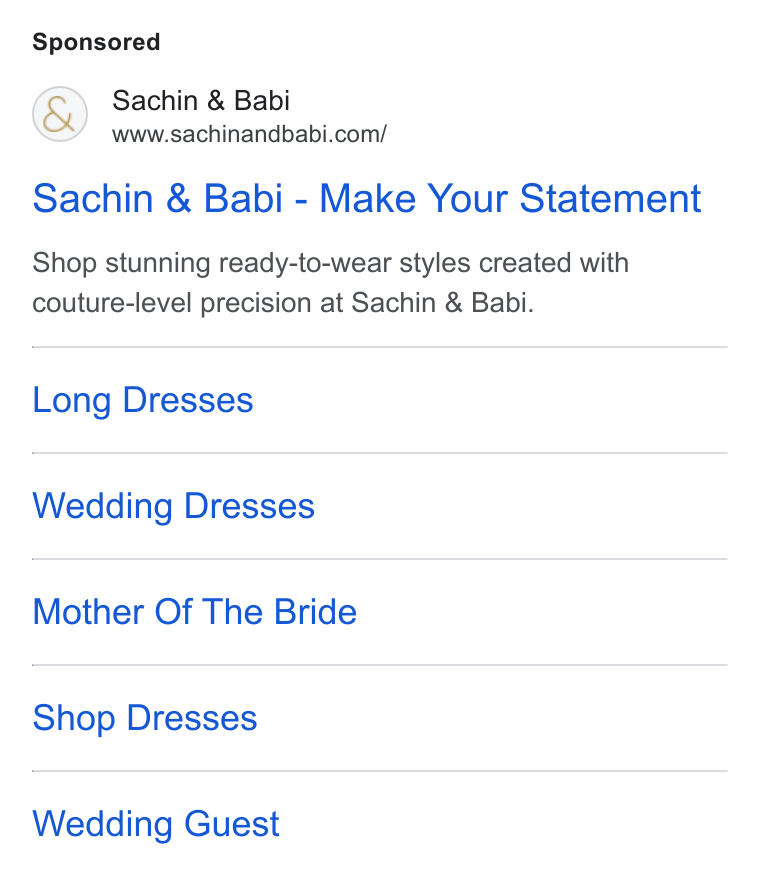This screenshot has height=876, width=760.
Task: Open the Wedding Guest sitelink
Action: [x=156, y=824]
